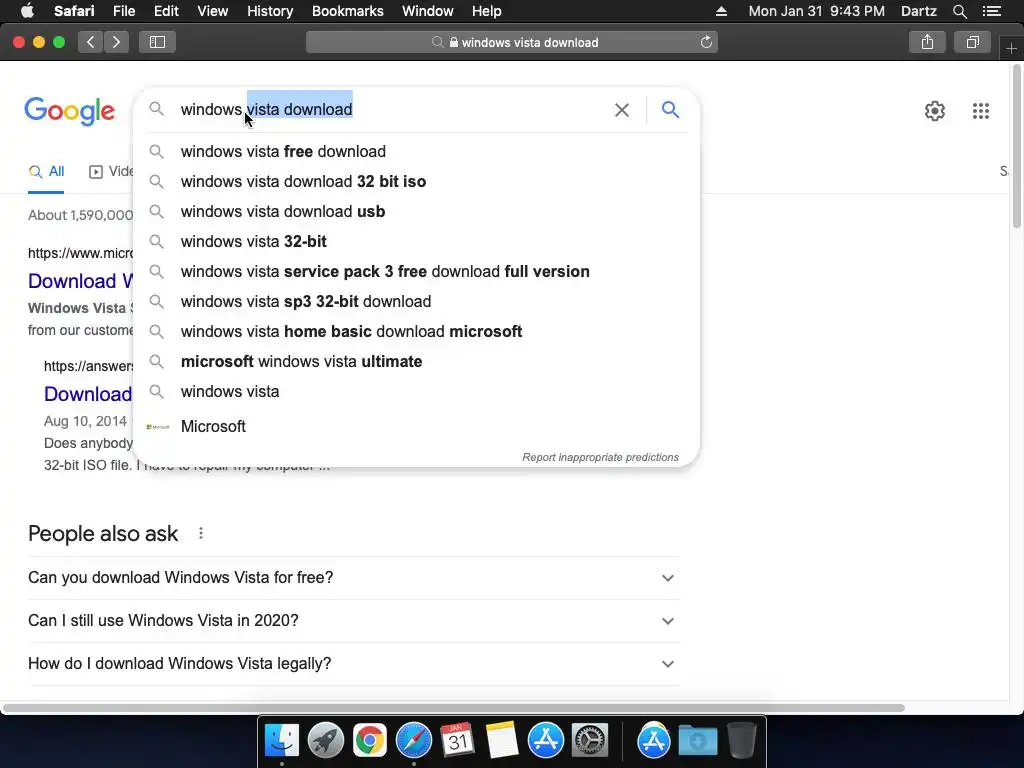Click inside the Google search text field
This screenshot has height=768, width=1024.
(x=392, y=110)
